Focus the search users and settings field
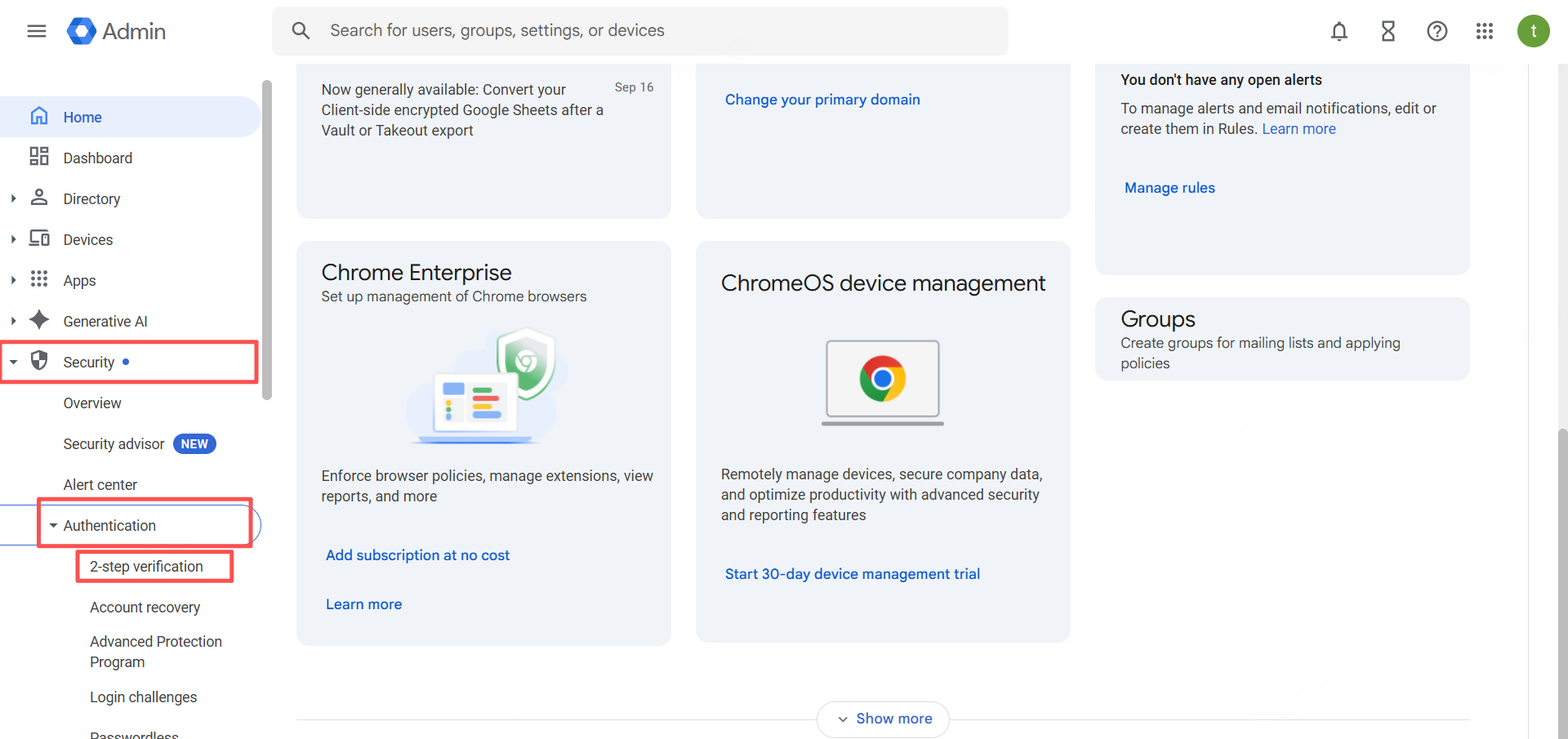 [653, 31]
